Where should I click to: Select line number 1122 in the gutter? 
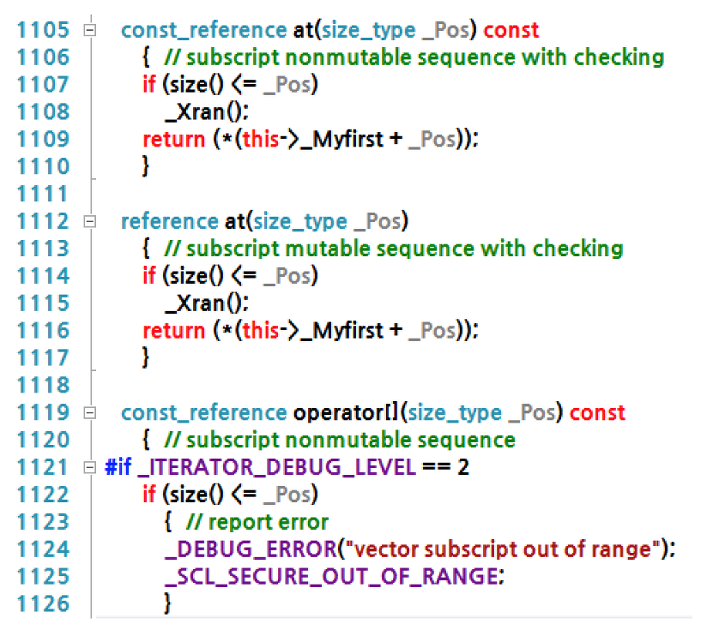coord(43,494)
